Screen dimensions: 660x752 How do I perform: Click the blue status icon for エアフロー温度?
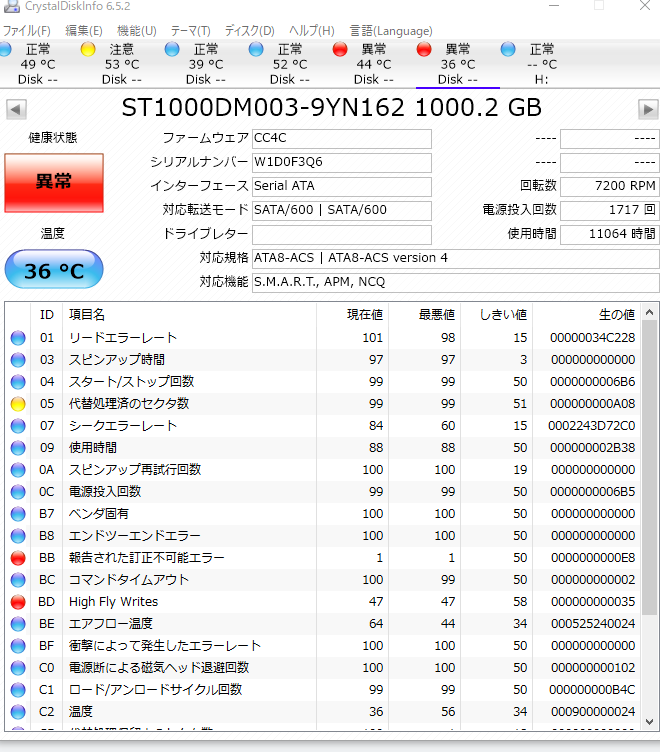click(x=18, y=624)
